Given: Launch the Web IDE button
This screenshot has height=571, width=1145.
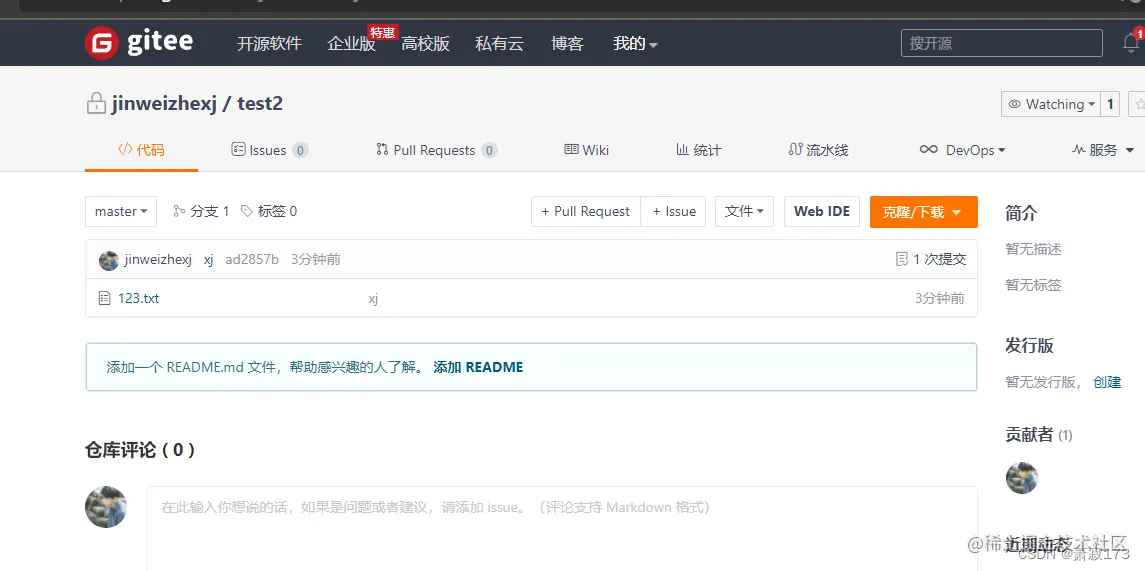Looking at the screenshot, I should tap(822, 211).
